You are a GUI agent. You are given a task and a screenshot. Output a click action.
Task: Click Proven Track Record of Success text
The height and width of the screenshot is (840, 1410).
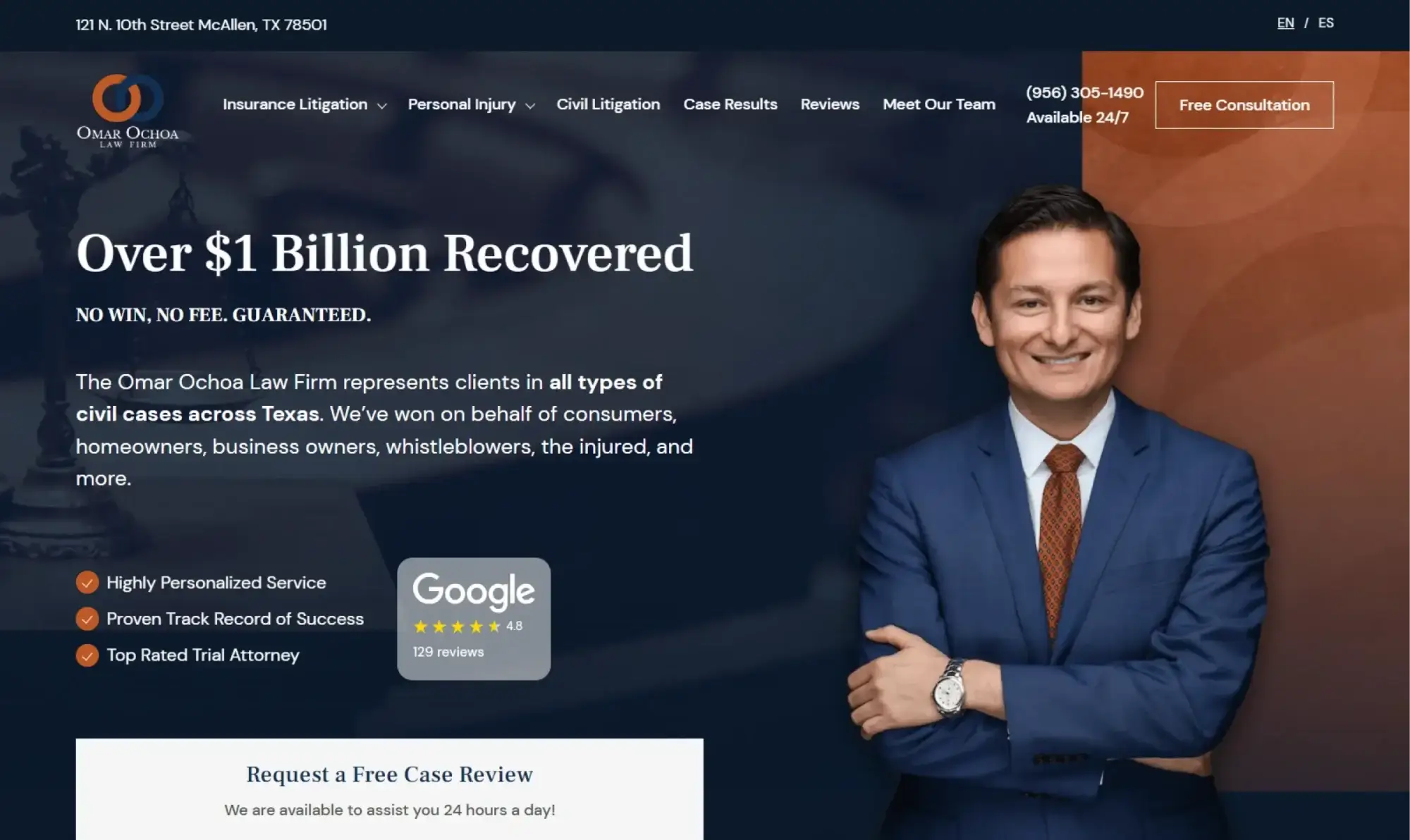coord(235,619)
